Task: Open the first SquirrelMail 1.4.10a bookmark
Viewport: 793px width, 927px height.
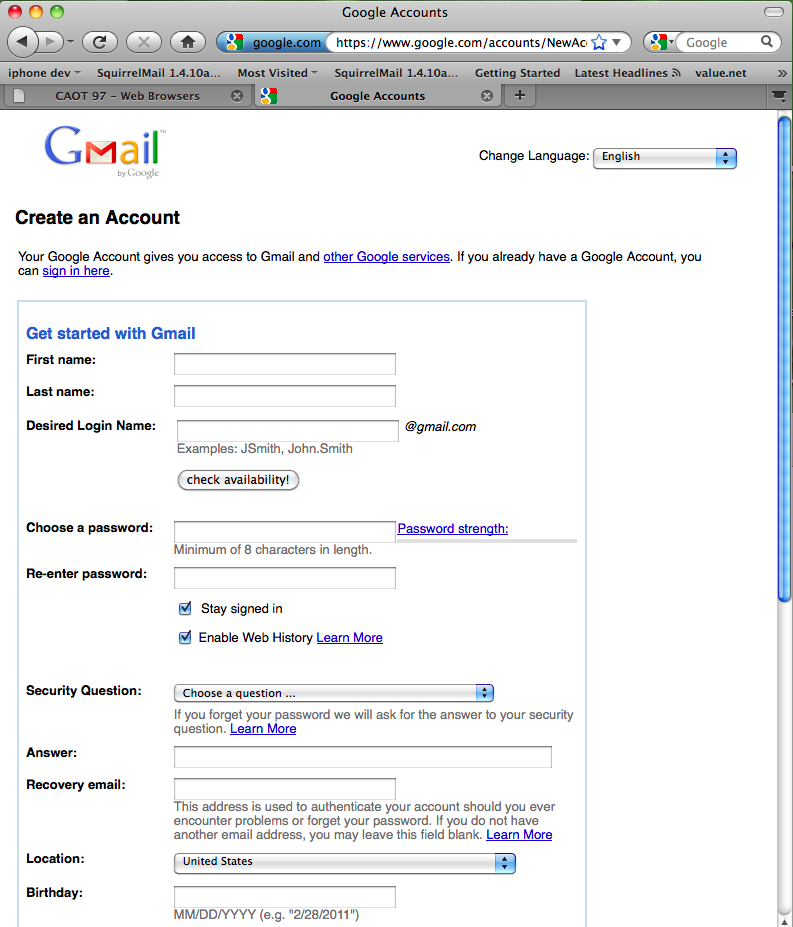Action: coord(158,73)
